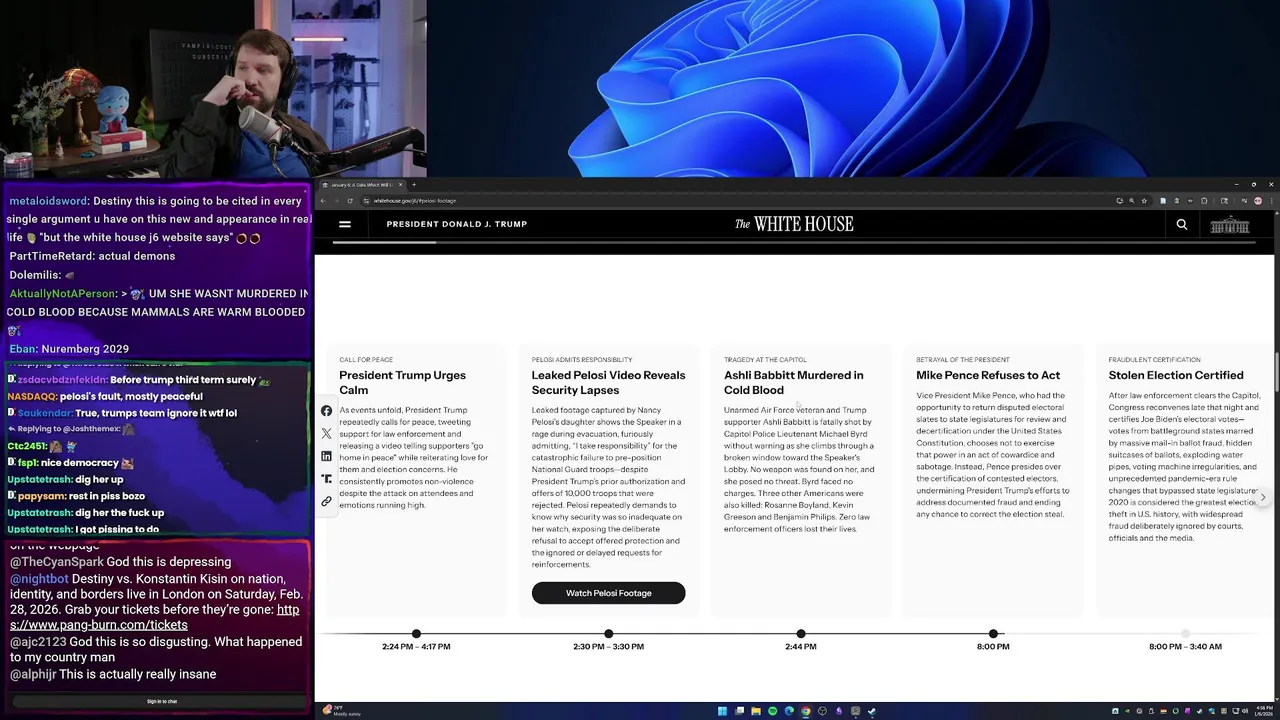This screenshot has height=720, width=1280.
Task: Open Microsoft Edge from the taskbar
Action: point(789,711)
